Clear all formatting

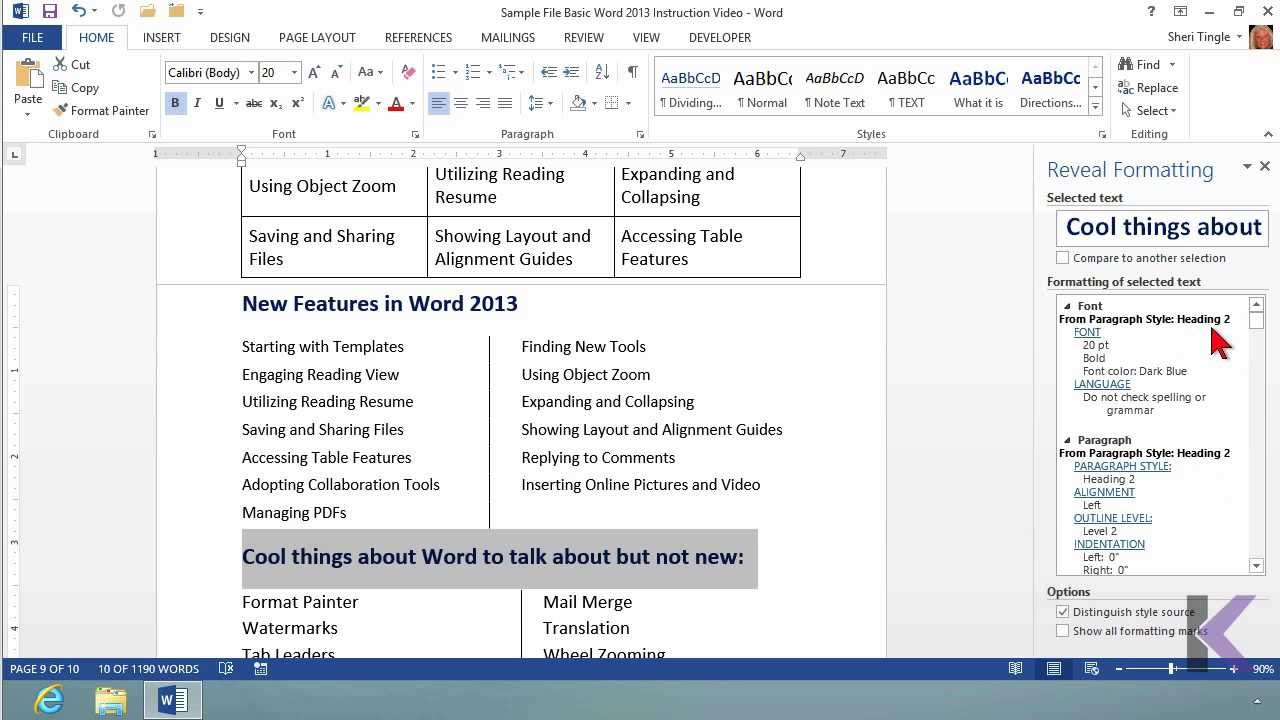point(408,72)
